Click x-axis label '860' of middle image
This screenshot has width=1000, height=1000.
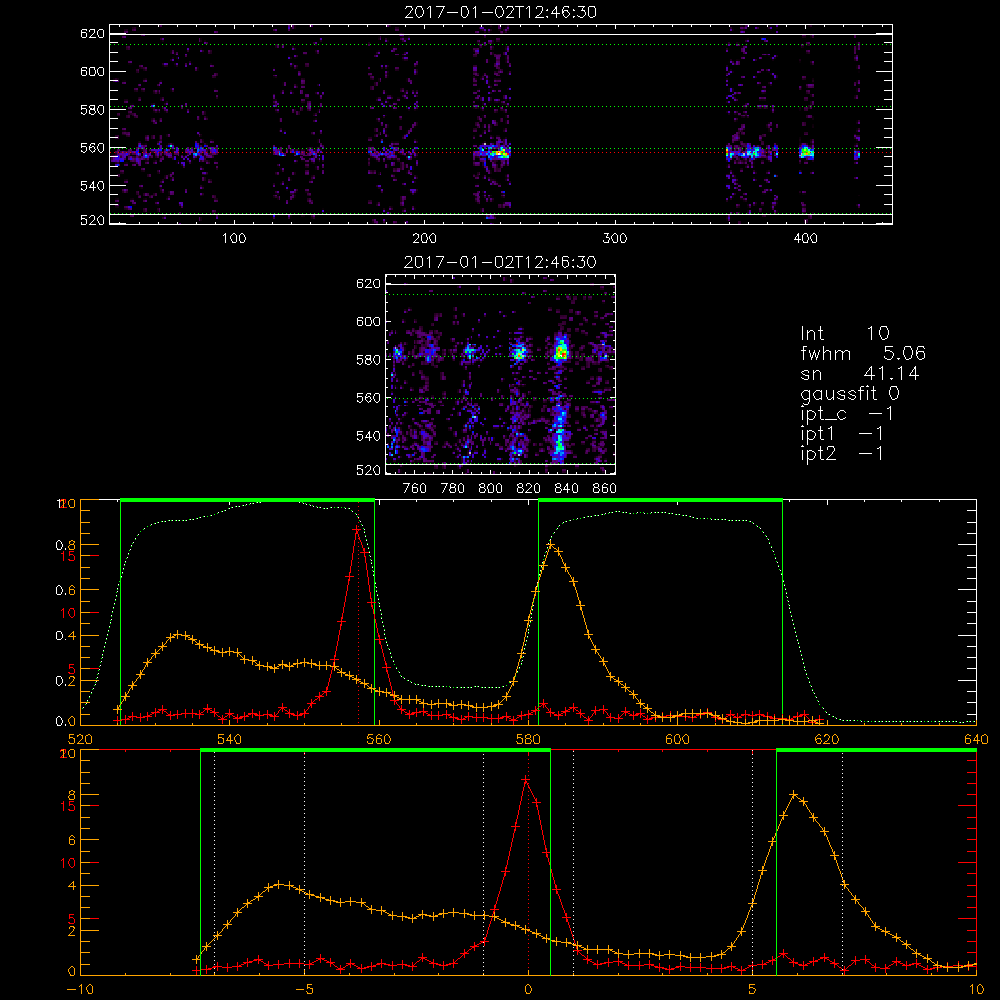tap(605, 489)
